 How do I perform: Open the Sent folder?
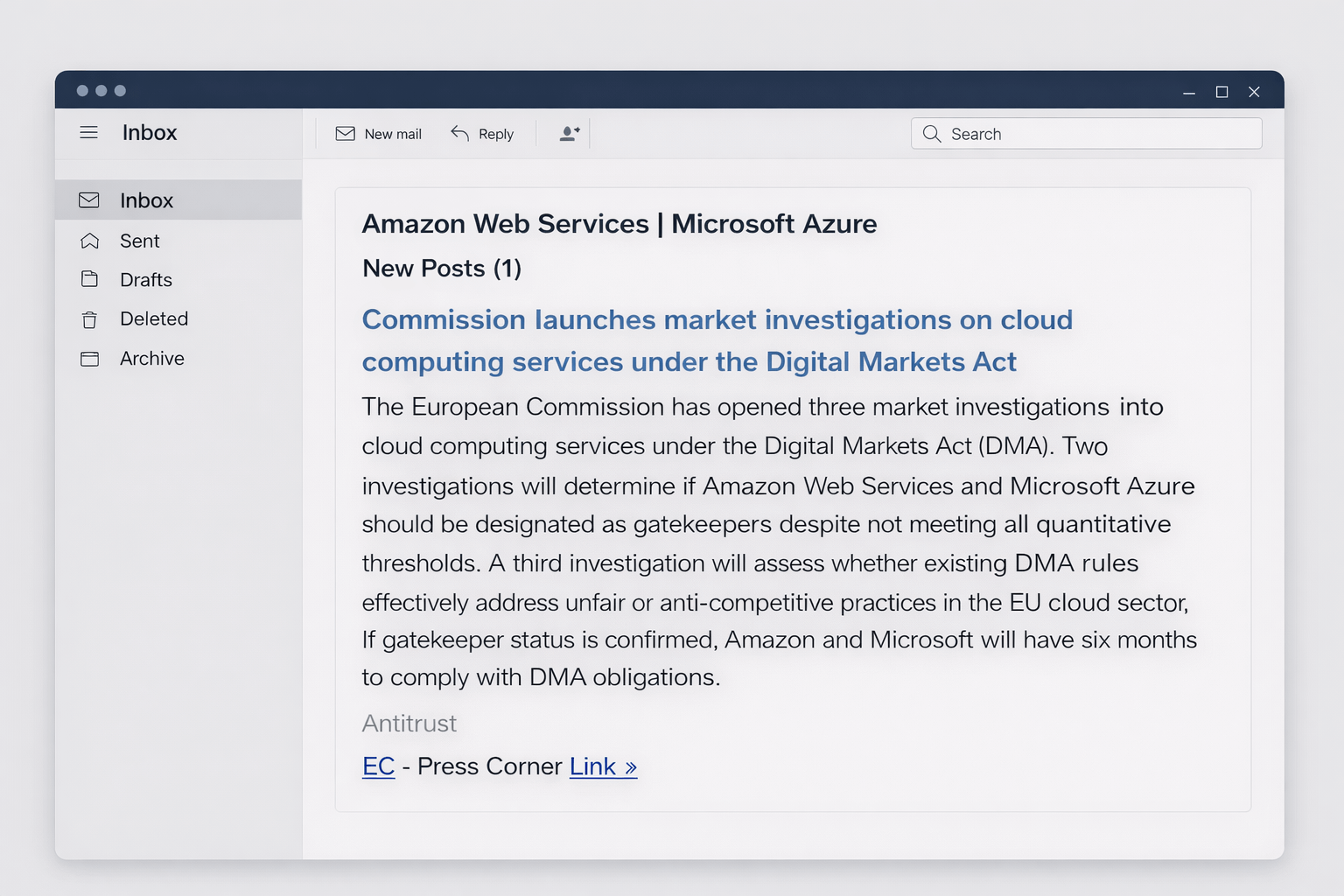click(x=140, y=241)
